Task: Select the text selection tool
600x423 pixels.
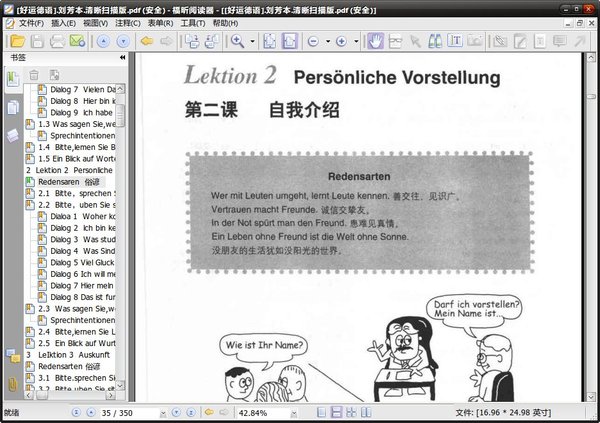Action: pyautogui.click(x=455, y=41)
